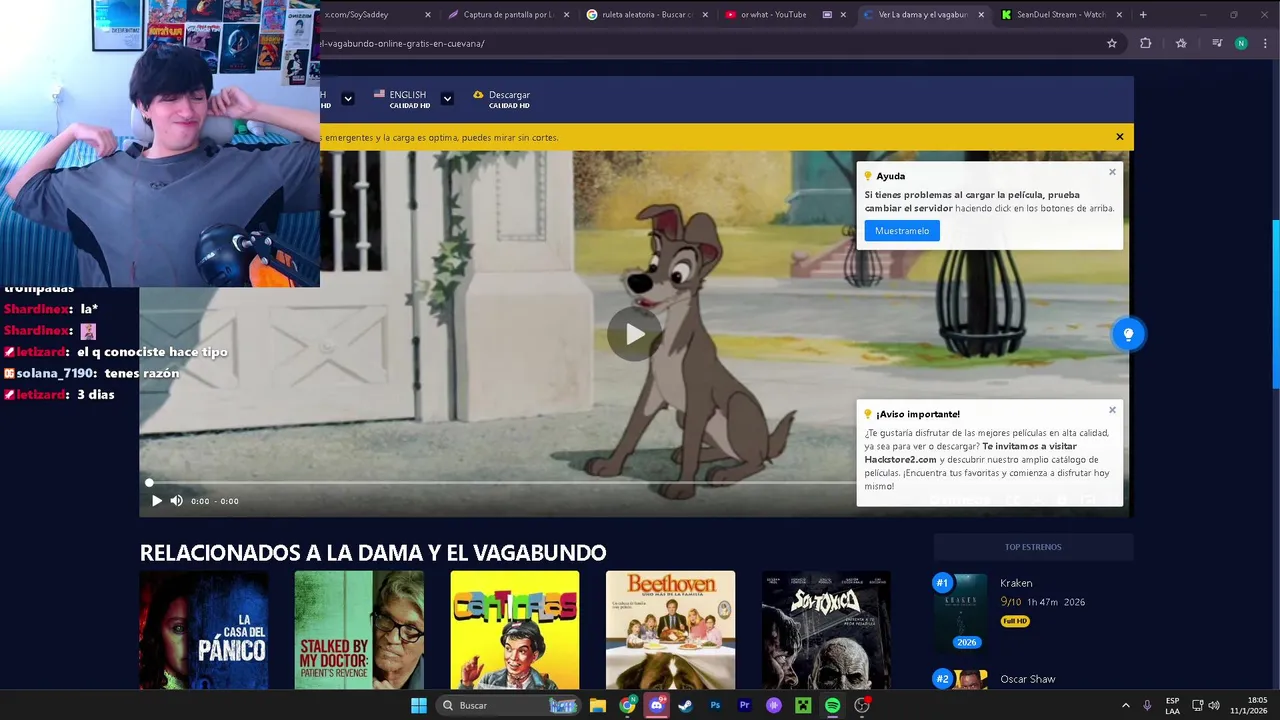Open the Chrome profile avatar N
Screen dimensions: 1280x720
(x=1241, y=43)
